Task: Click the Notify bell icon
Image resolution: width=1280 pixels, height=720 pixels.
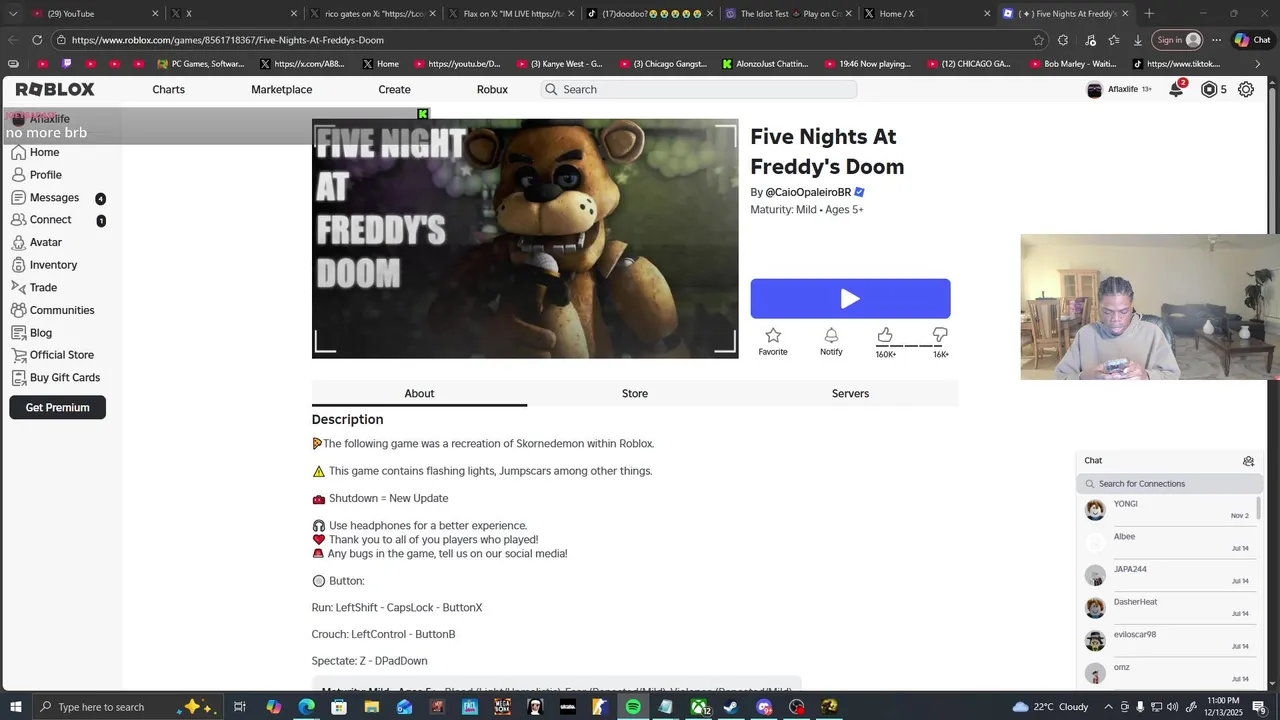Action: tap(831, 341)
